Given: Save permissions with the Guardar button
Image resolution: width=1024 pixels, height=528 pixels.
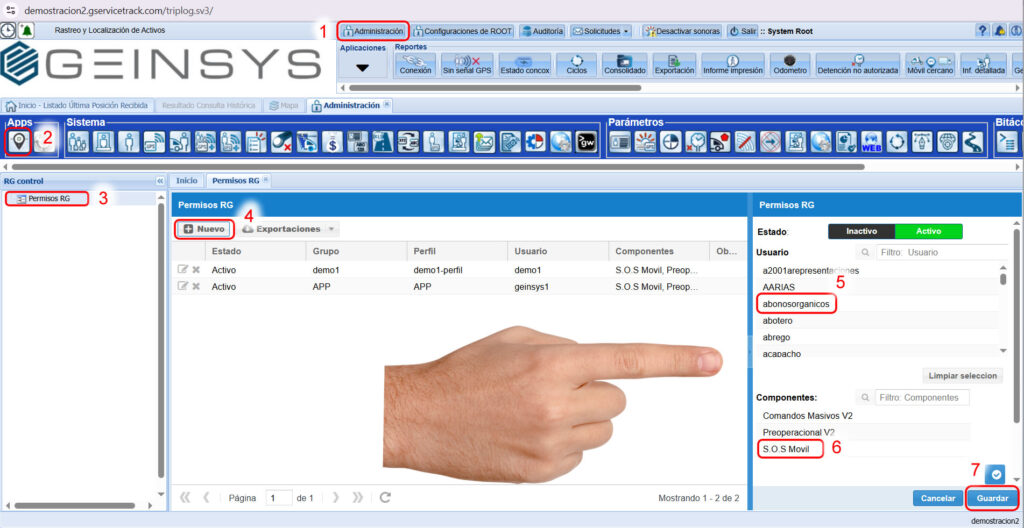Looking at the screenshot, I should coord(992,497).
